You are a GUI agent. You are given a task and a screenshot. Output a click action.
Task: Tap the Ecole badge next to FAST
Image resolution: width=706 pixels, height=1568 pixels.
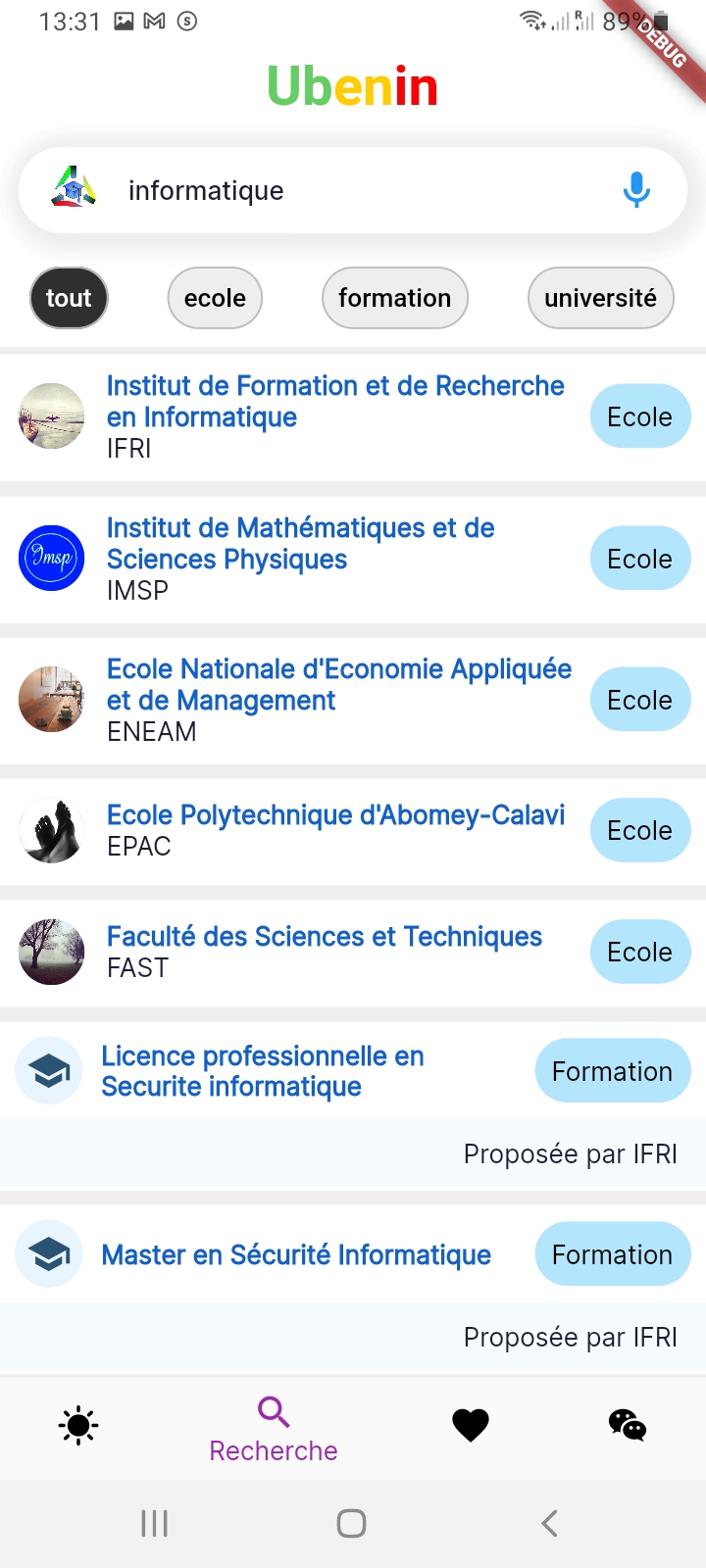[640, 952]
